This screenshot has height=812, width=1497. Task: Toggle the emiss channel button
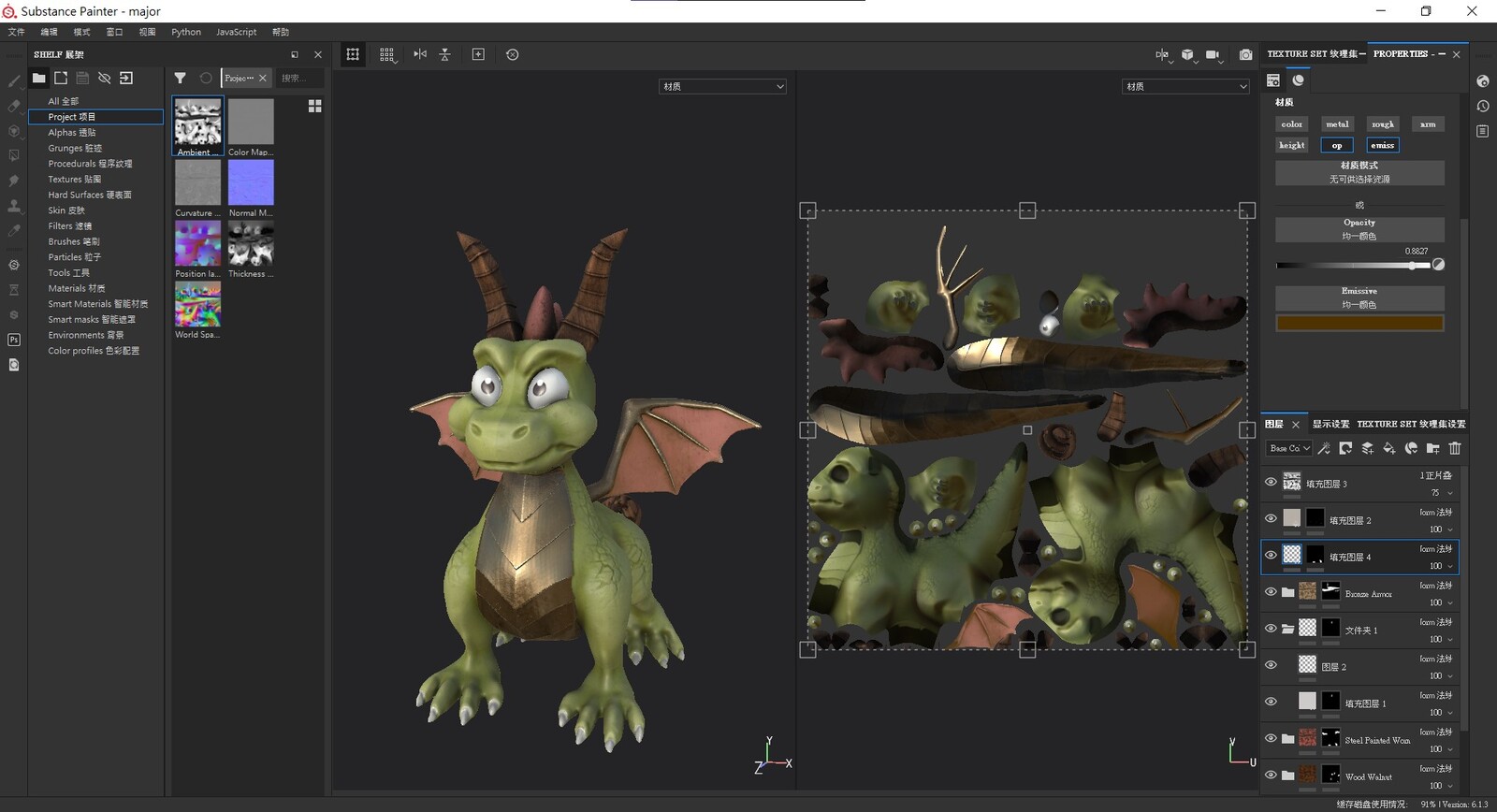point(1382,145)
